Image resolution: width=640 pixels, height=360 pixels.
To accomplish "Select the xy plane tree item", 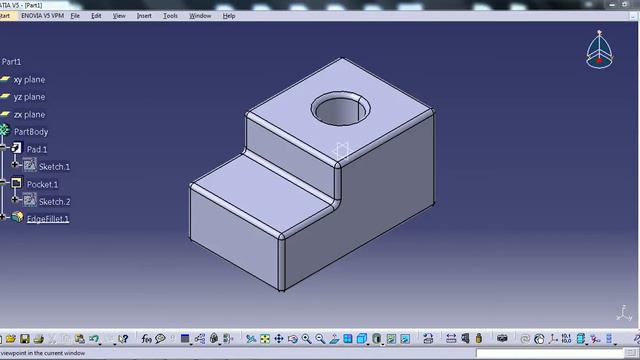I will [29, 80].
